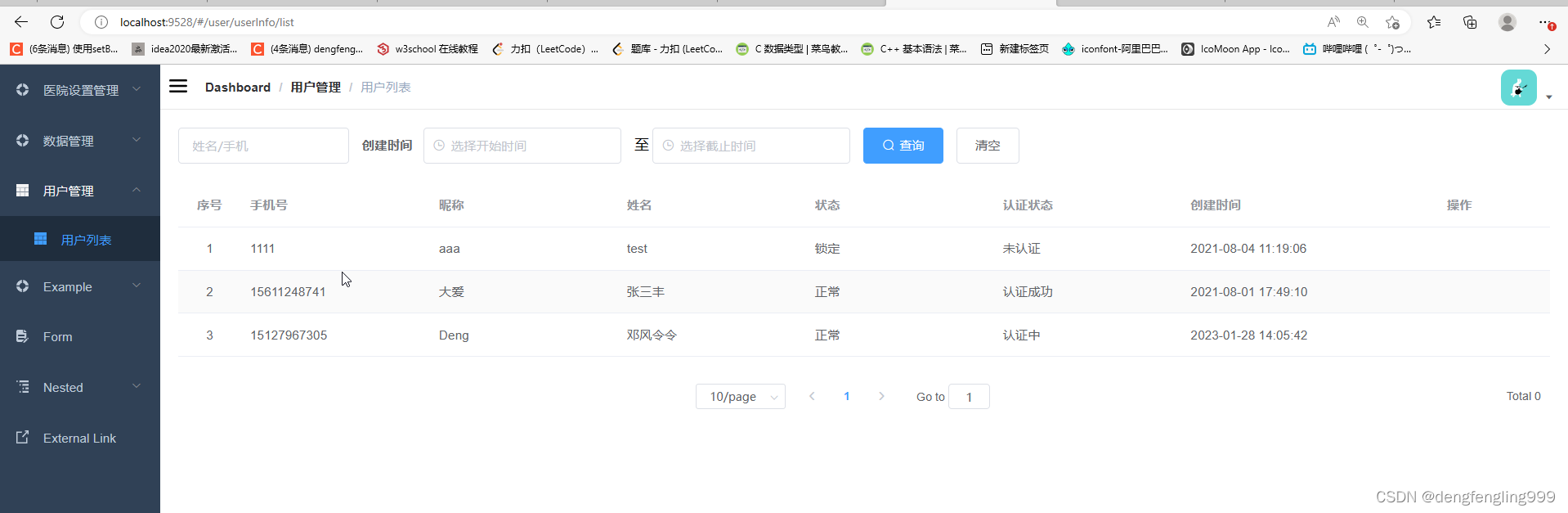The image size is (1568, 513).
Task: Click 认证成功 status cell
Action: click(1028, 291)
